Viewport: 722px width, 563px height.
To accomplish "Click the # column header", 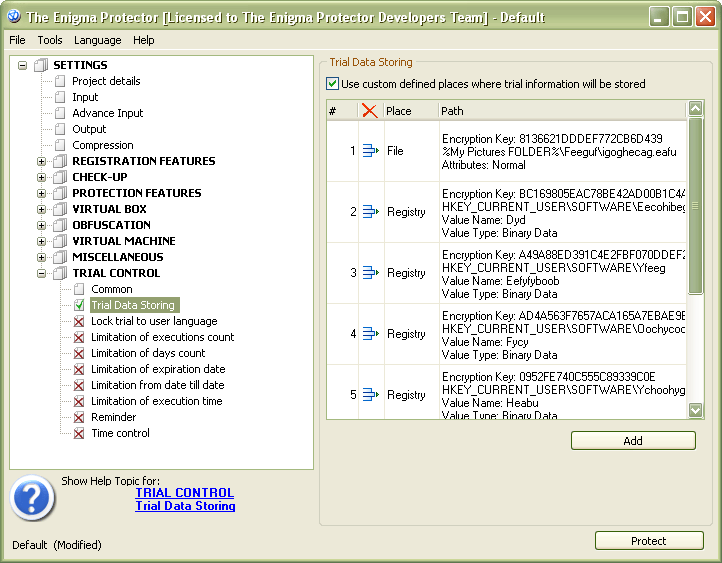I will pyautogui.click(x=343, y=110).
